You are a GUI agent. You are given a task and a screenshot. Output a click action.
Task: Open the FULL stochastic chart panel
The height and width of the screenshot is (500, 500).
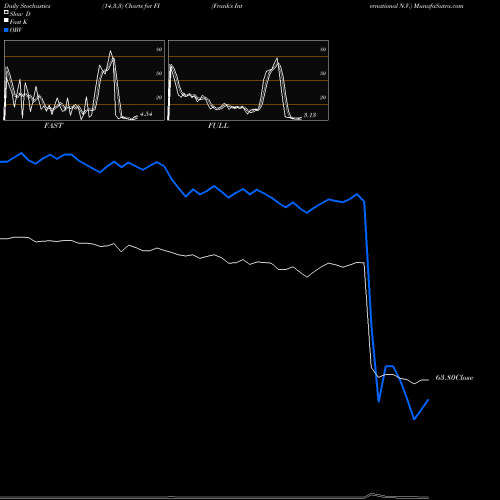(248, 80)
